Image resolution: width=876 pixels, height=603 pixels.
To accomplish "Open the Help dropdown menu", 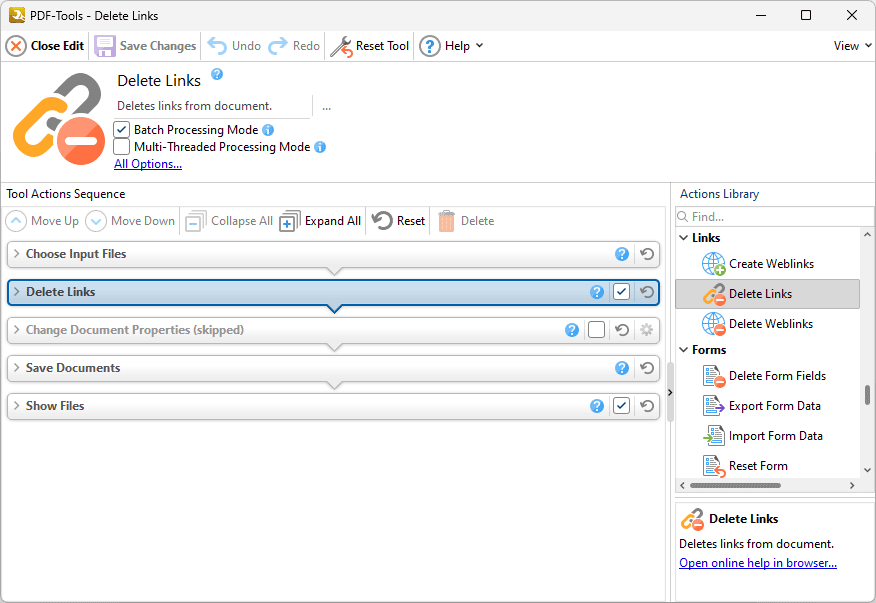I will coord(451,46).
